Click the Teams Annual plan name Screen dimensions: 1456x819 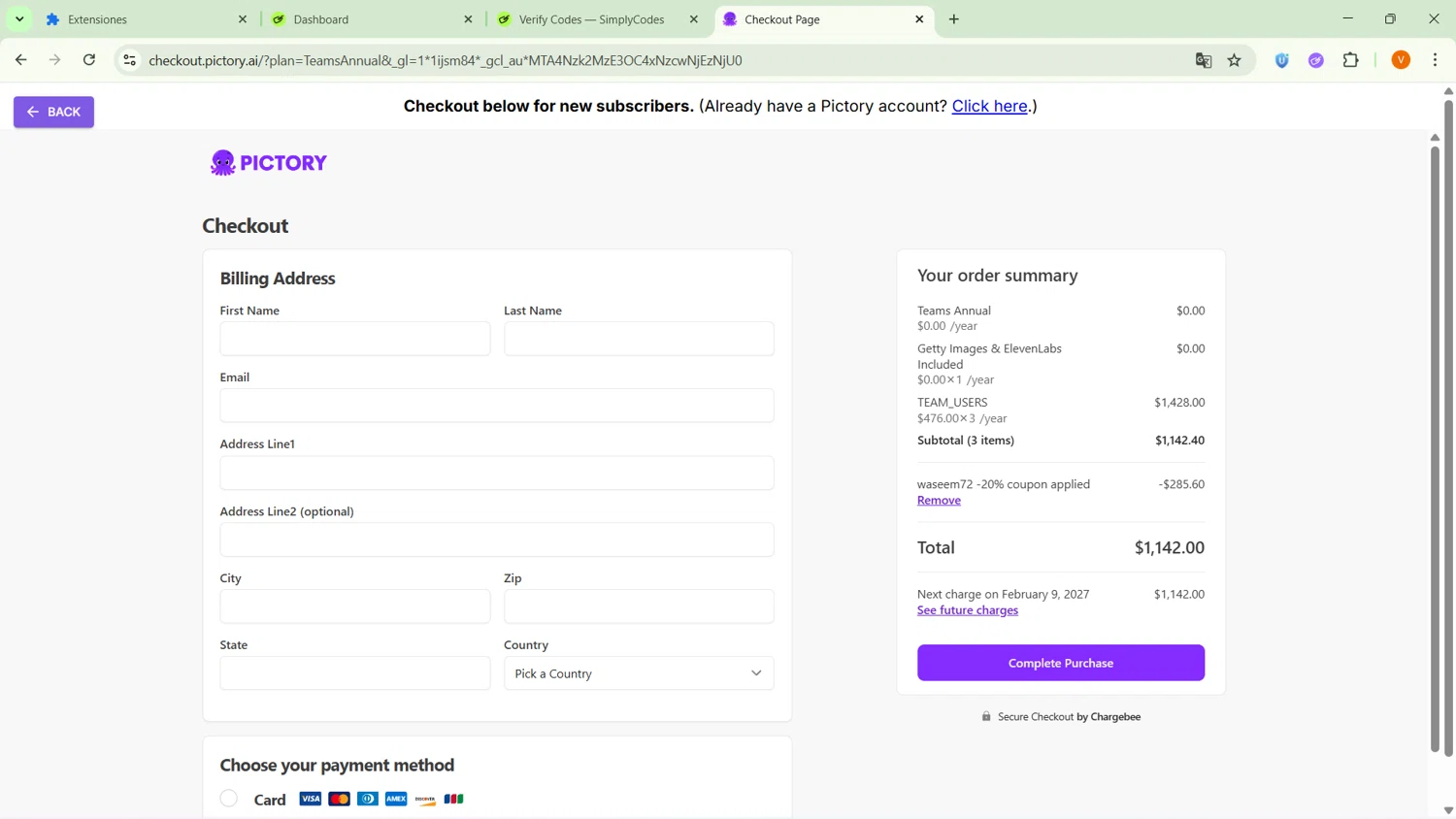click(954, 311)
